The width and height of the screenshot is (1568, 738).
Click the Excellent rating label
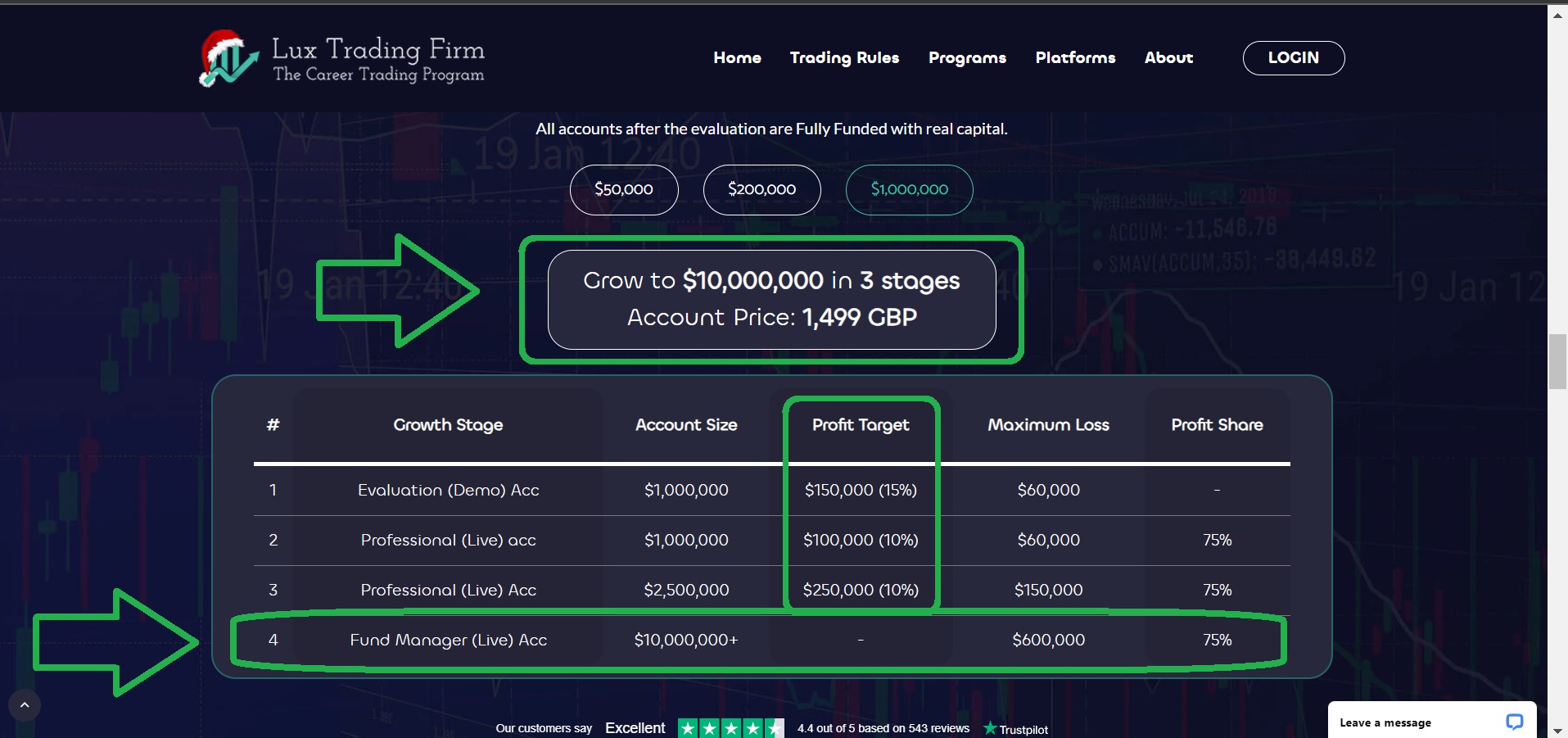coord(635,728)
